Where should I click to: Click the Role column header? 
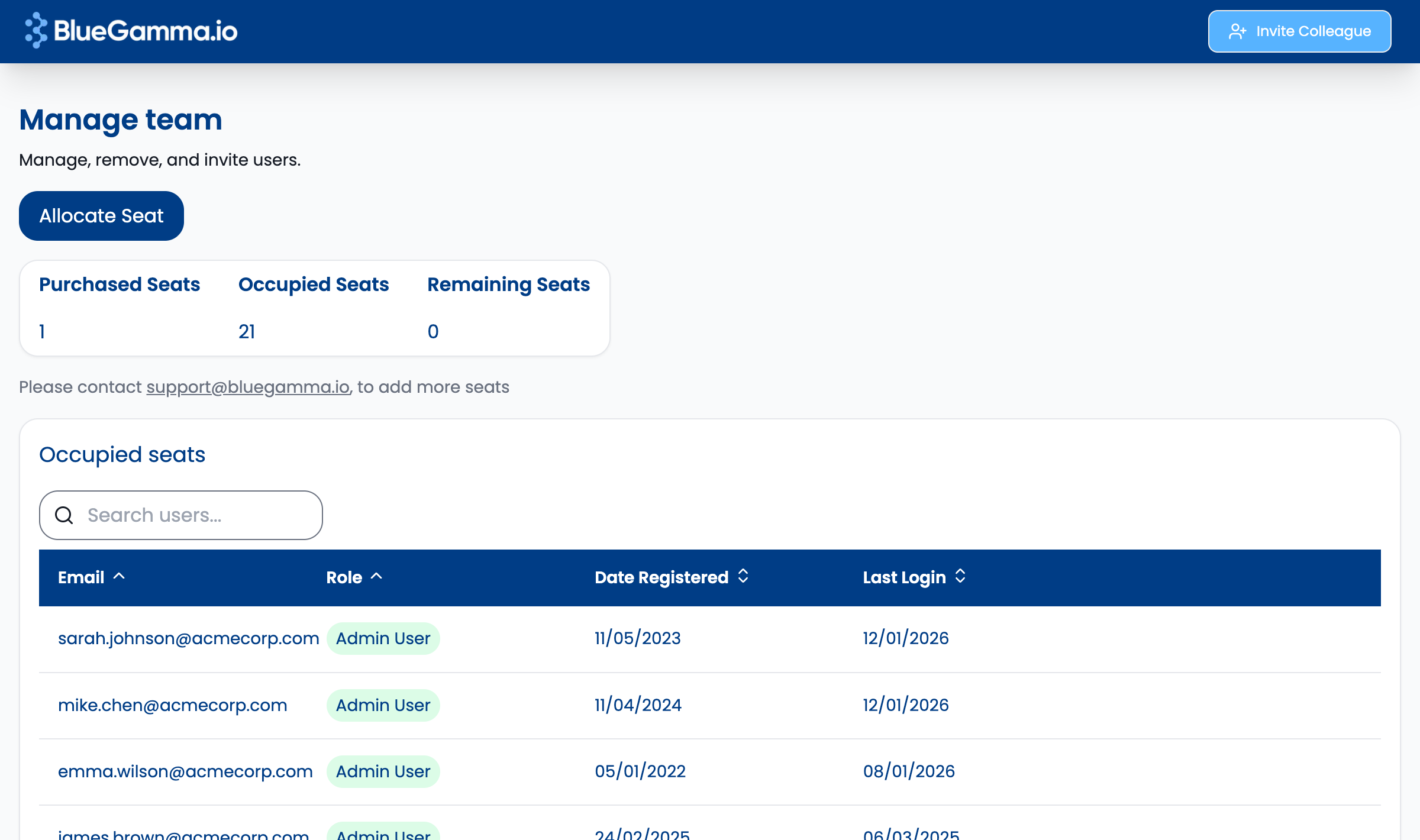344,577
